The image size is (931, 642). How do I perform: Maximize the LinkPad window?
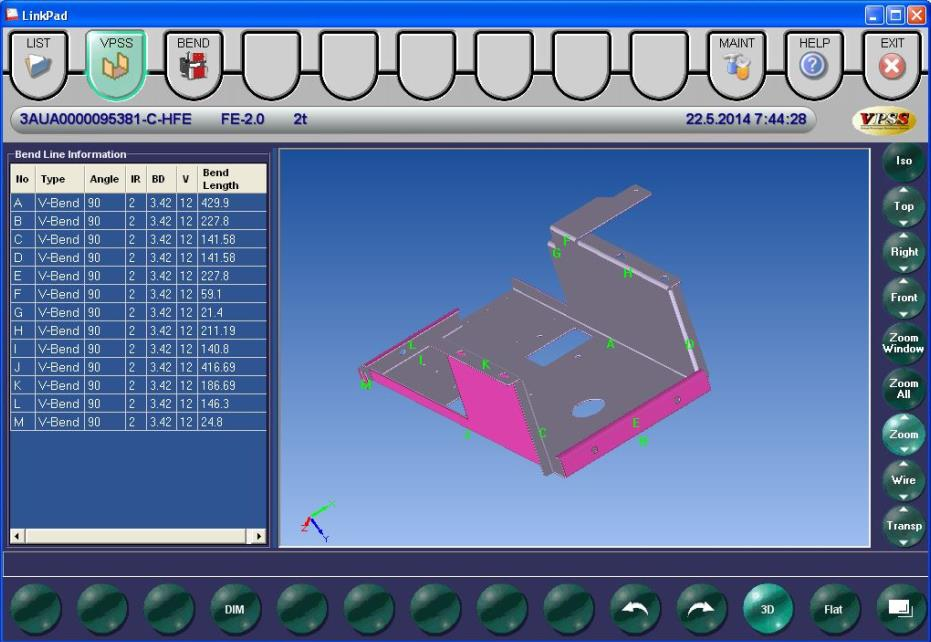tap(895, 15)
